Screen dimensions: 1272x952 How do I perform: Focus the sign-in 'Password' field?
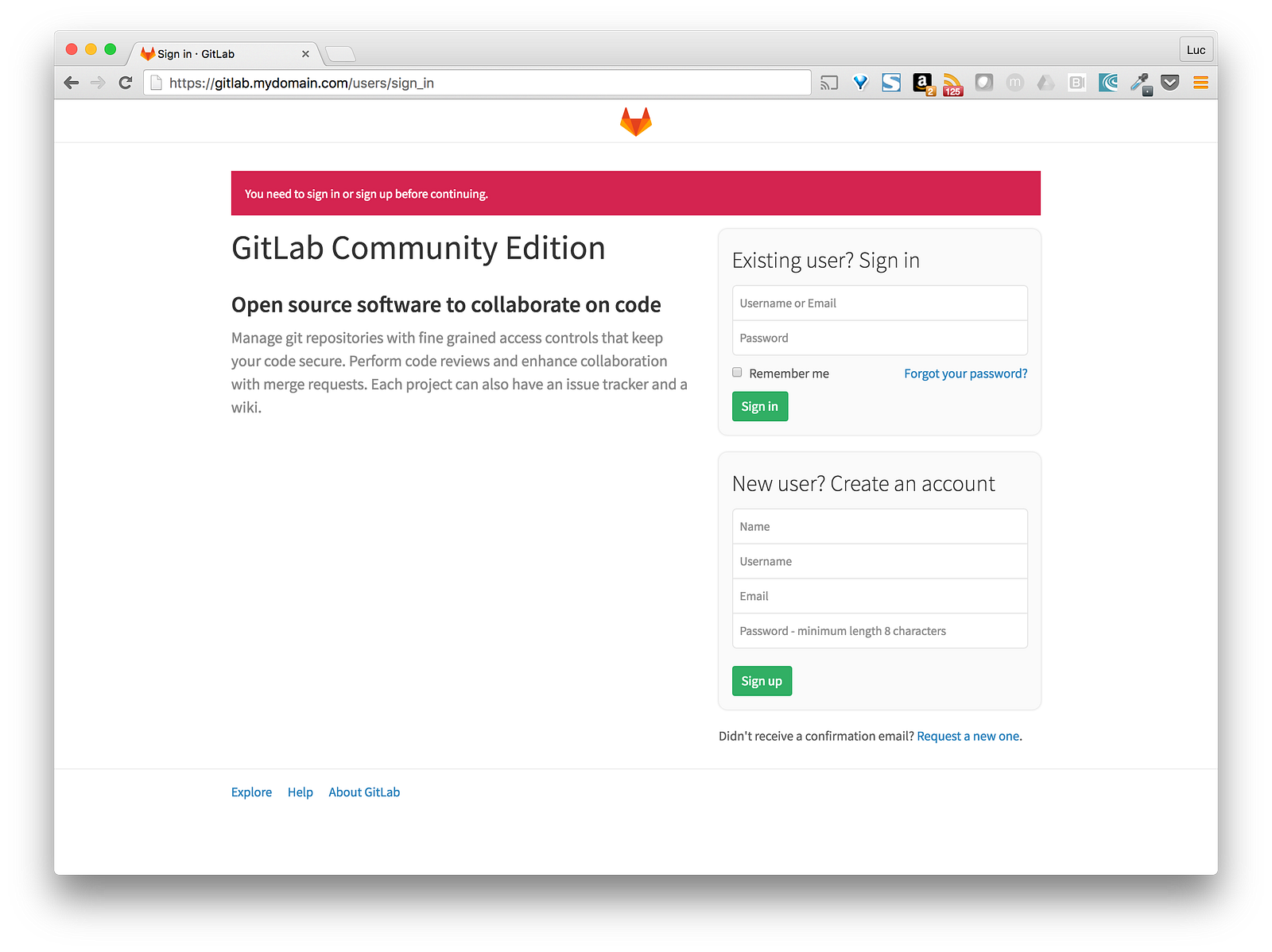point(880,338)
